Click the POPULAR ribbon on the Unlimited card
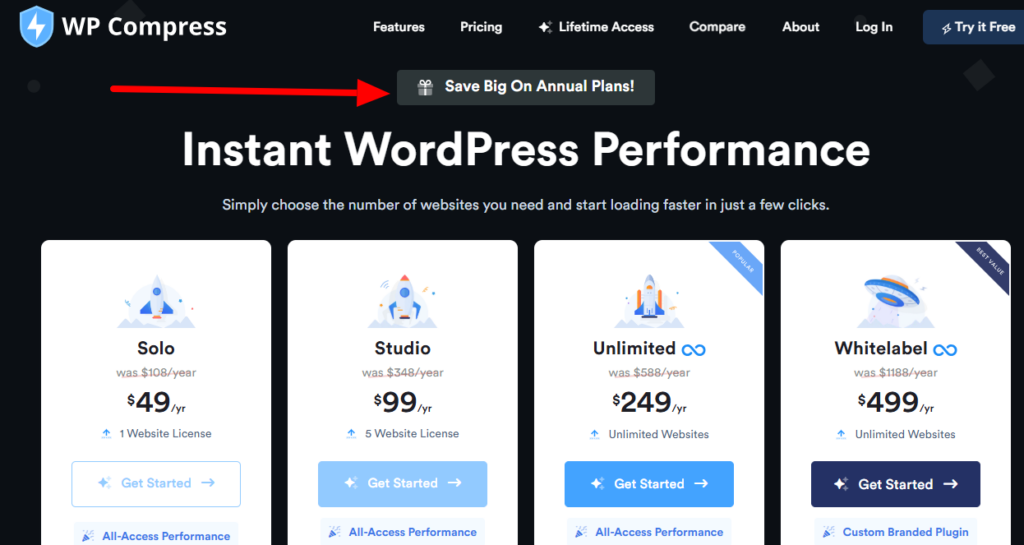 click(x=742, y=262)
